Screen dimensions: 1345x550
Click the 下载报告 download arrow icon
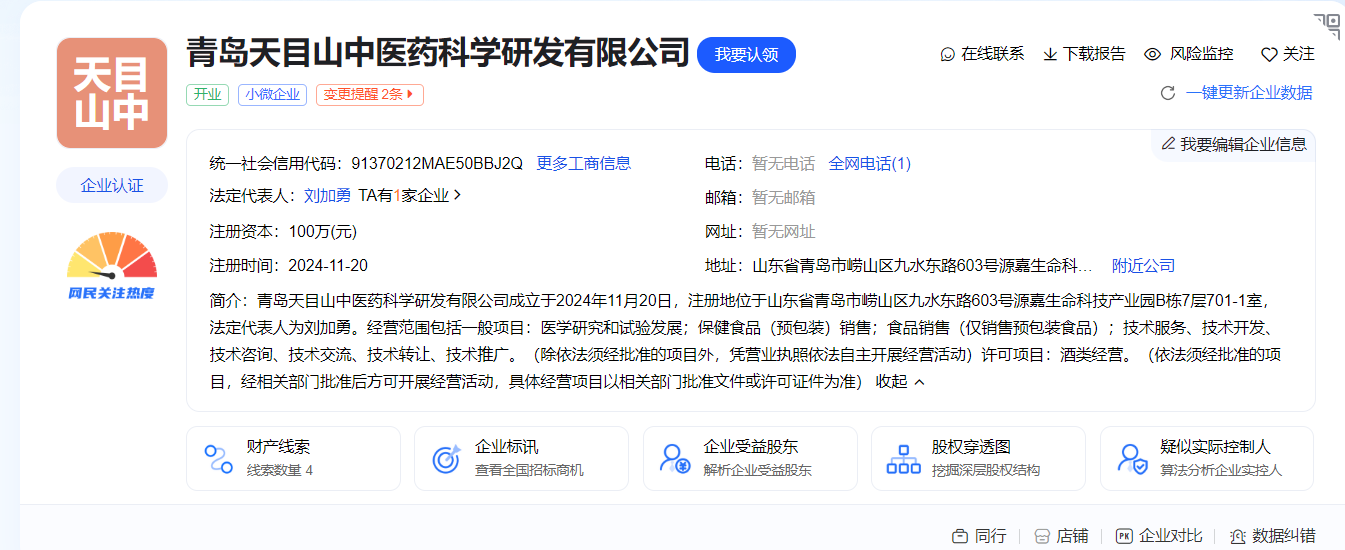pos(1050,54)
